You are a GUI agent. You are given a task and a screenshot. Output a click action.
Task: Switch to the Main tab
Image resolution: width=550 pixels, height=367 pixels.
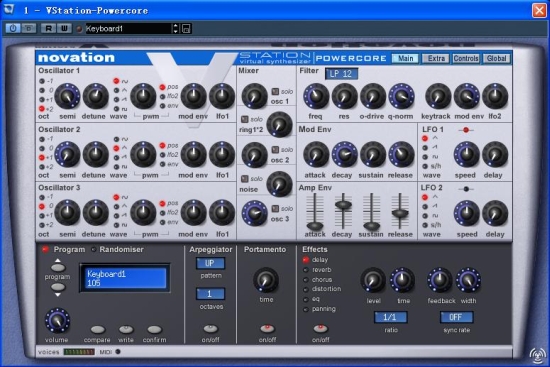(x=405, y=58)
